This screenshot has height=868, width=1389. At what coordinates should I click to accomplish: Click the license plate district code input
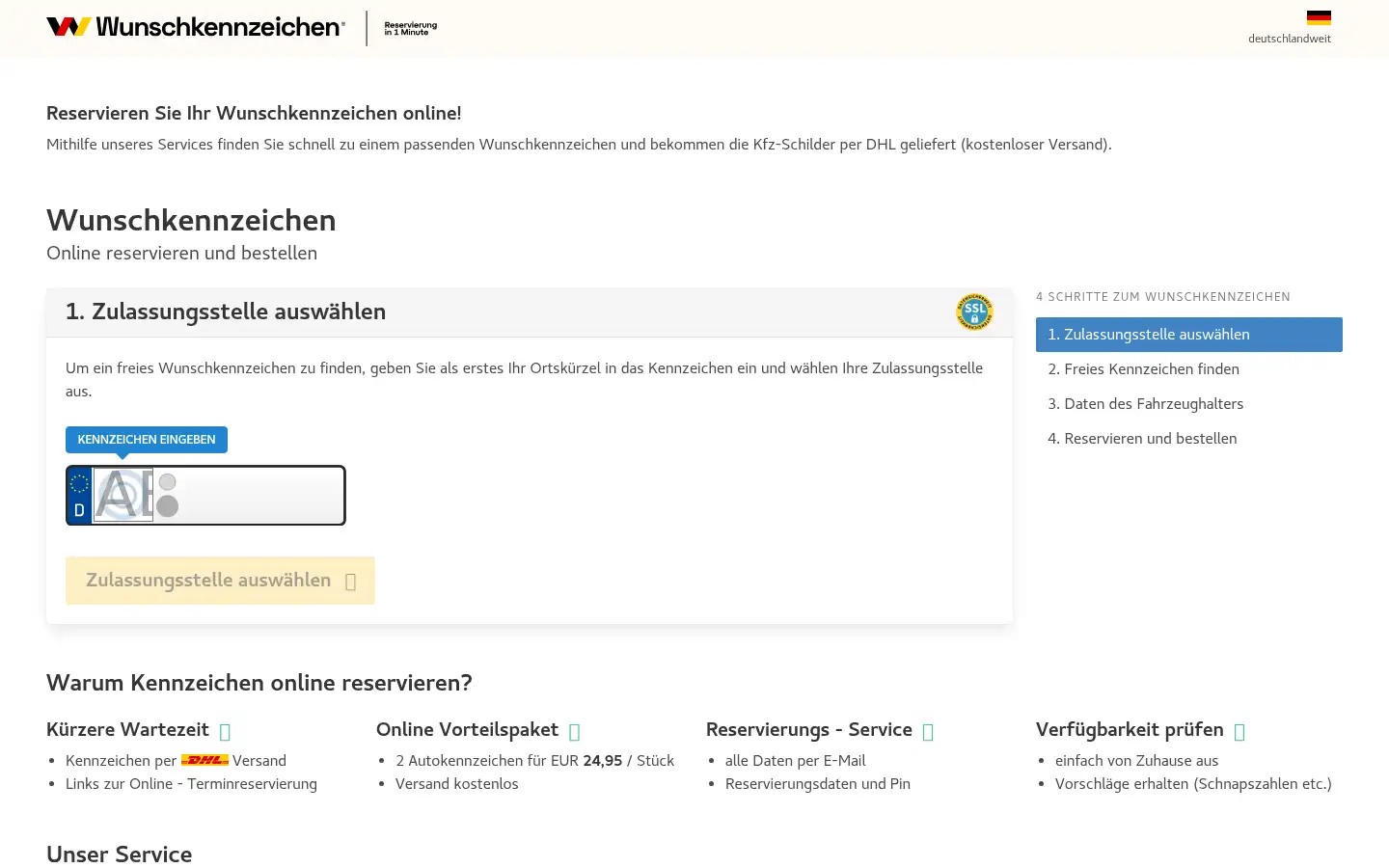click(x=123, y=495)
